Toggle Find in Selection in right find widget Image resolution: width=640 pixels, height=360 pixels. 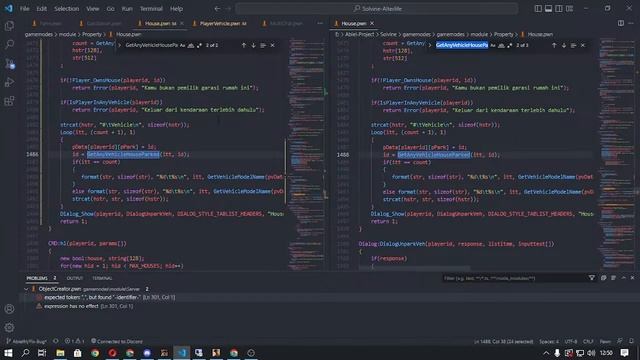tap(573, 45)
